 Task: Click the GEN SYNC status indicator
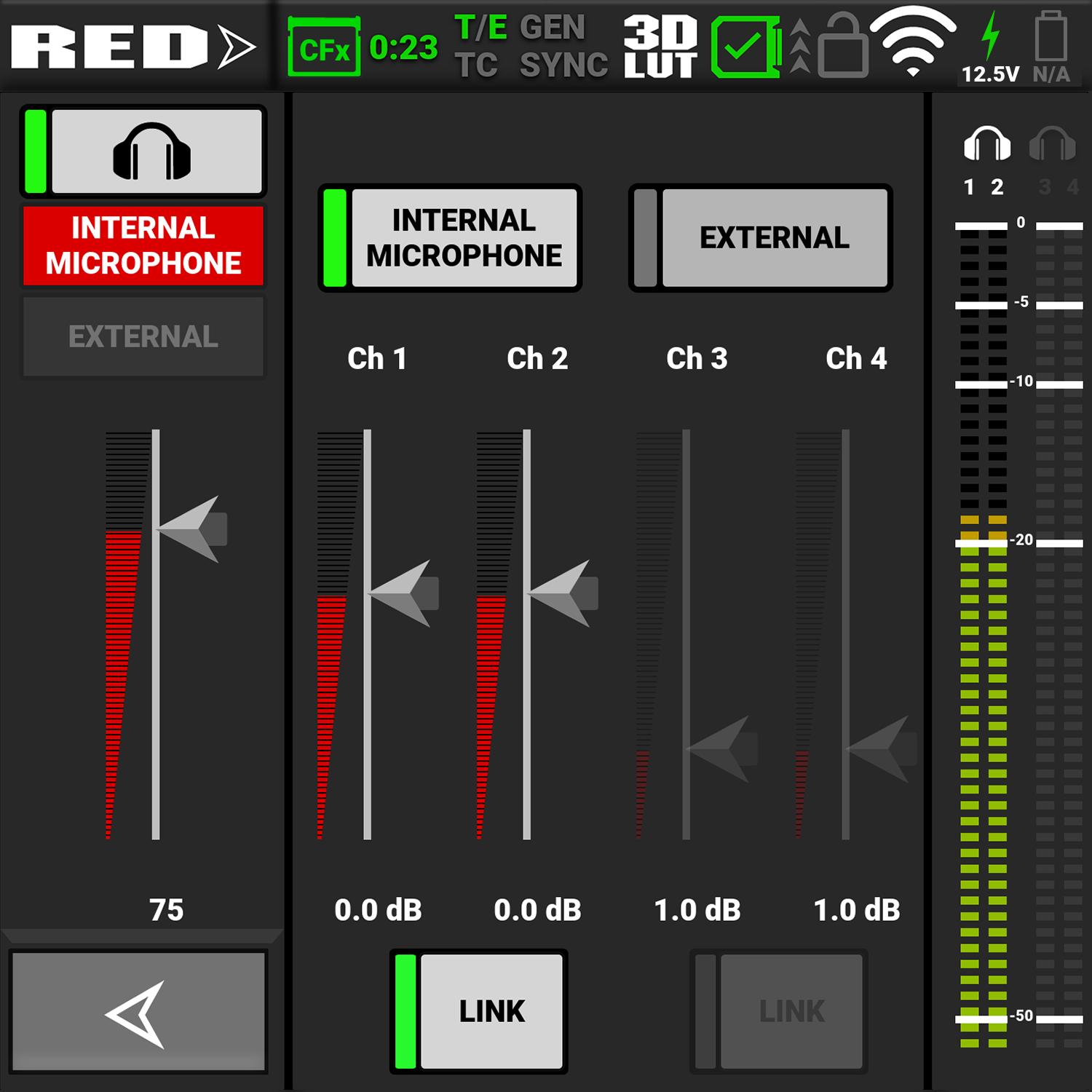[563, 47]
